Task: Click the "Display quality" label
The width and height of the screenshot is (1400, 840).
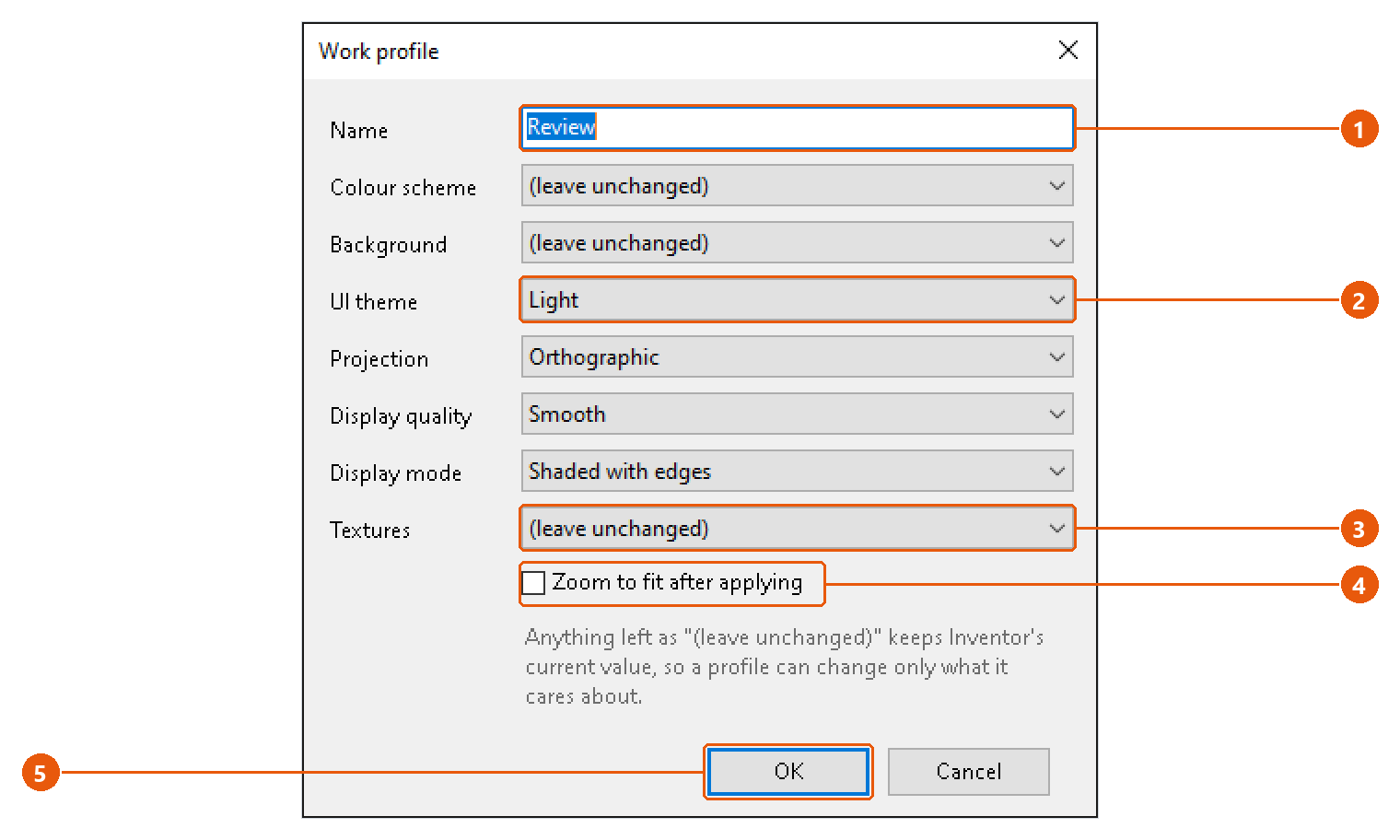Action: click(x=401, y=416)
